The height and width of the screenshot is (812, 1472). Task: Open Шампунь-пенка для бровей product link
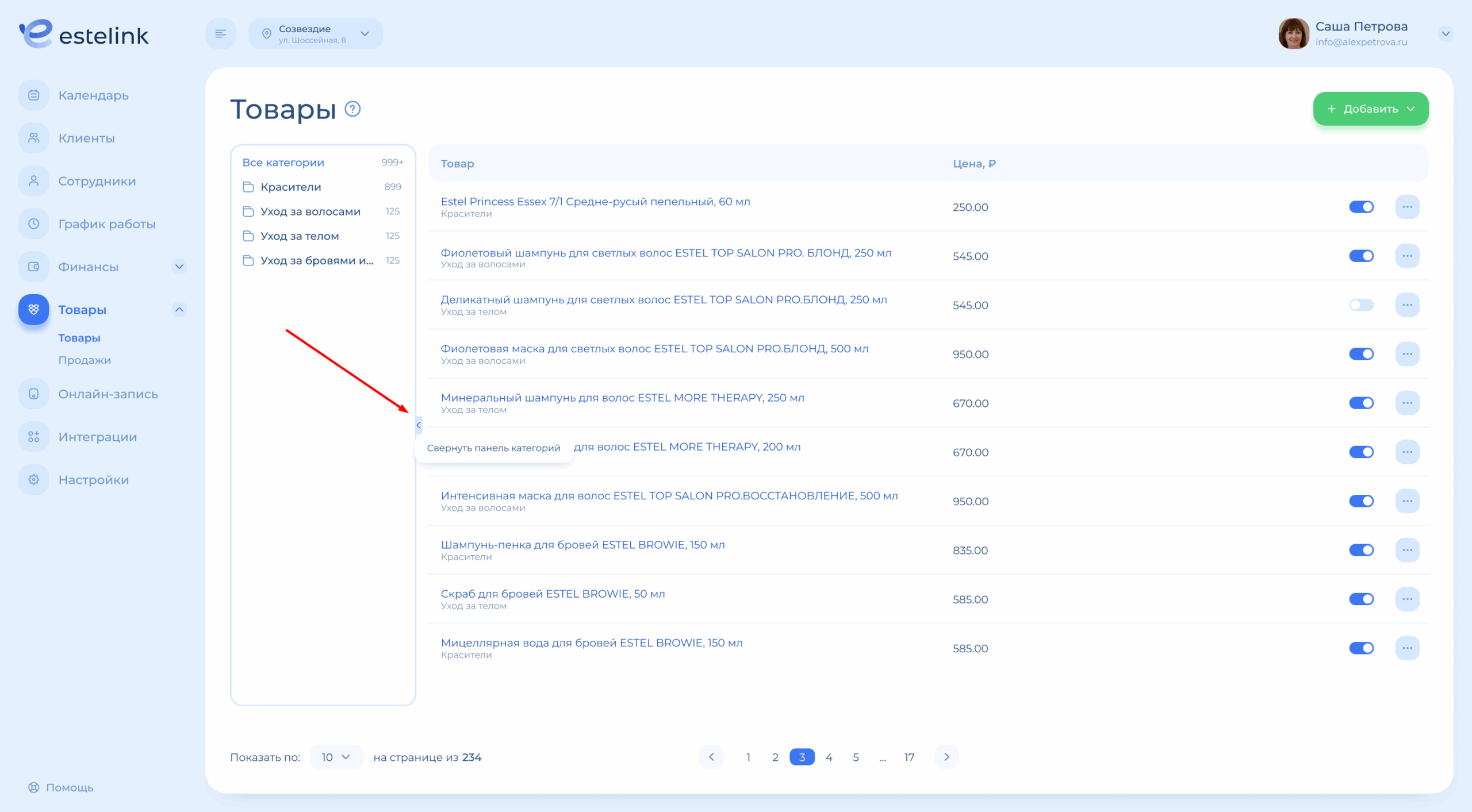pyautogui.click(x=582, y=545)
